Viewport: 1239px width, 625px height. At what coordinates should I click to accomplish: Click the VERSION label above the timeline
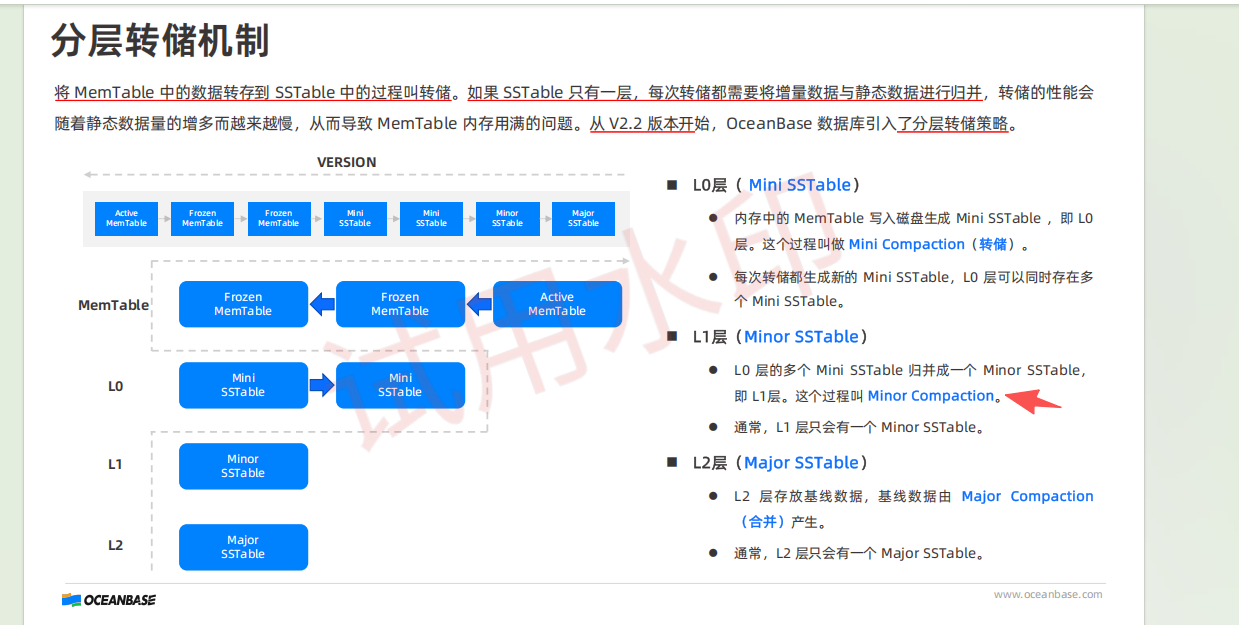pyautogui.click(x=346, y=162)
